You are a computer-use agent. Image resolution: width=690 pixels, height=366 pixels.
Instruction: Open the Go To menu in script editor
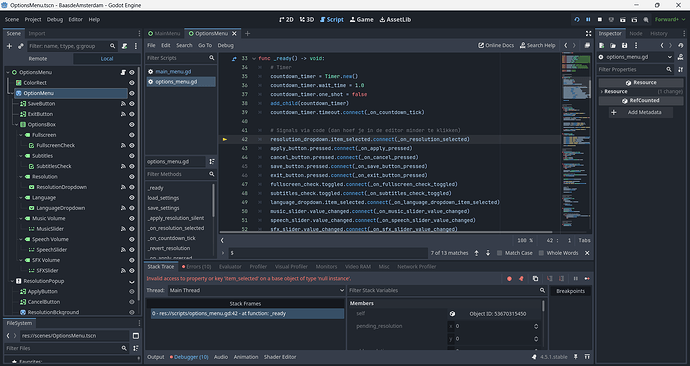point(205,45)
